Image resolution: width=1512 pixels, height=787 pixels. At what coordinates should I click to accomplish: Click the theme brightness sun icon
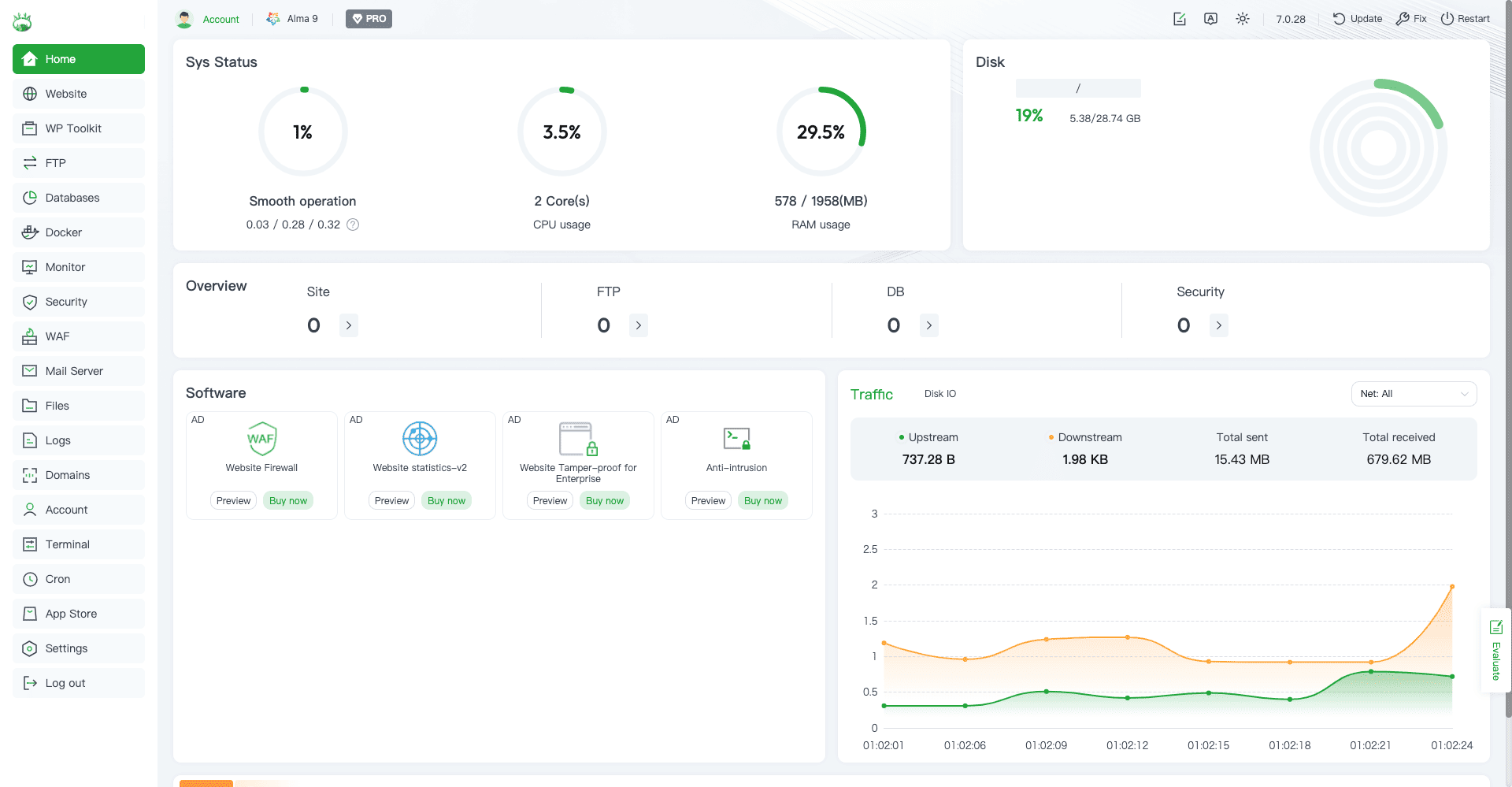click(x=1242, y=19)
